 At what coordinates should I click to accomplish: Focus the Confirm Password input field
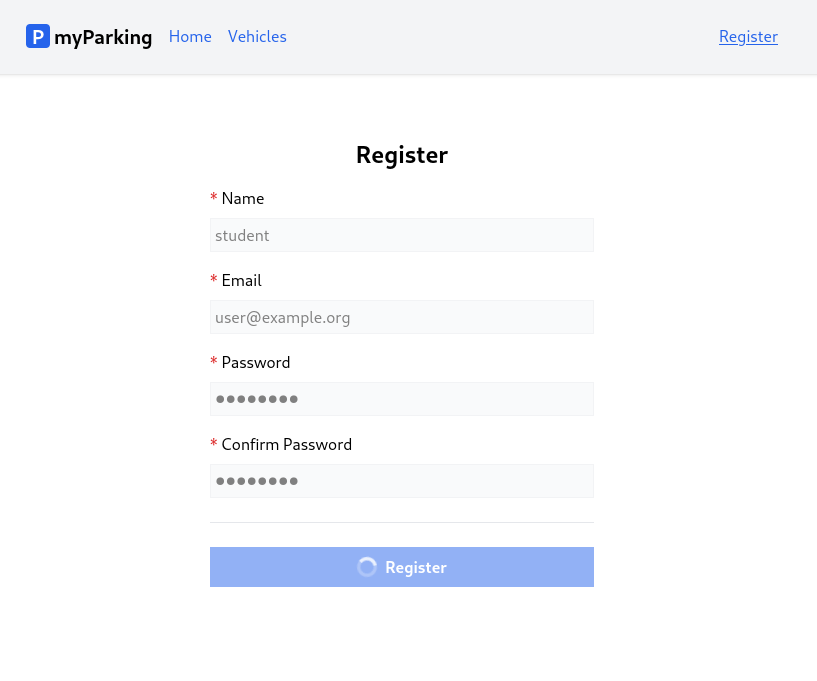click(x=402, y=481)
